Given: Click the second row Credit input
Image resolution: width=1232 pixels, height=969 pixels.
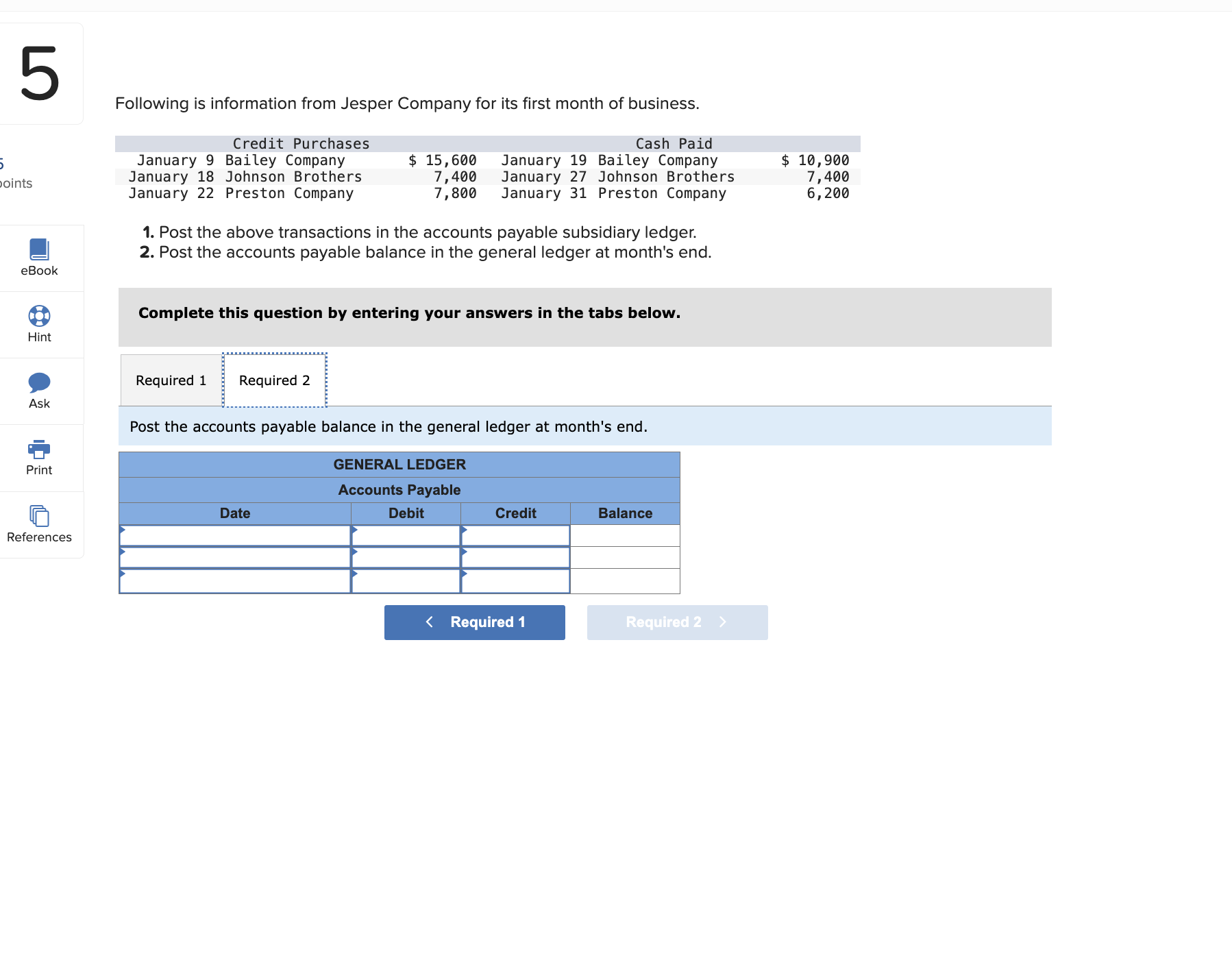Looking at the screenshot, I should coord(515,558).
